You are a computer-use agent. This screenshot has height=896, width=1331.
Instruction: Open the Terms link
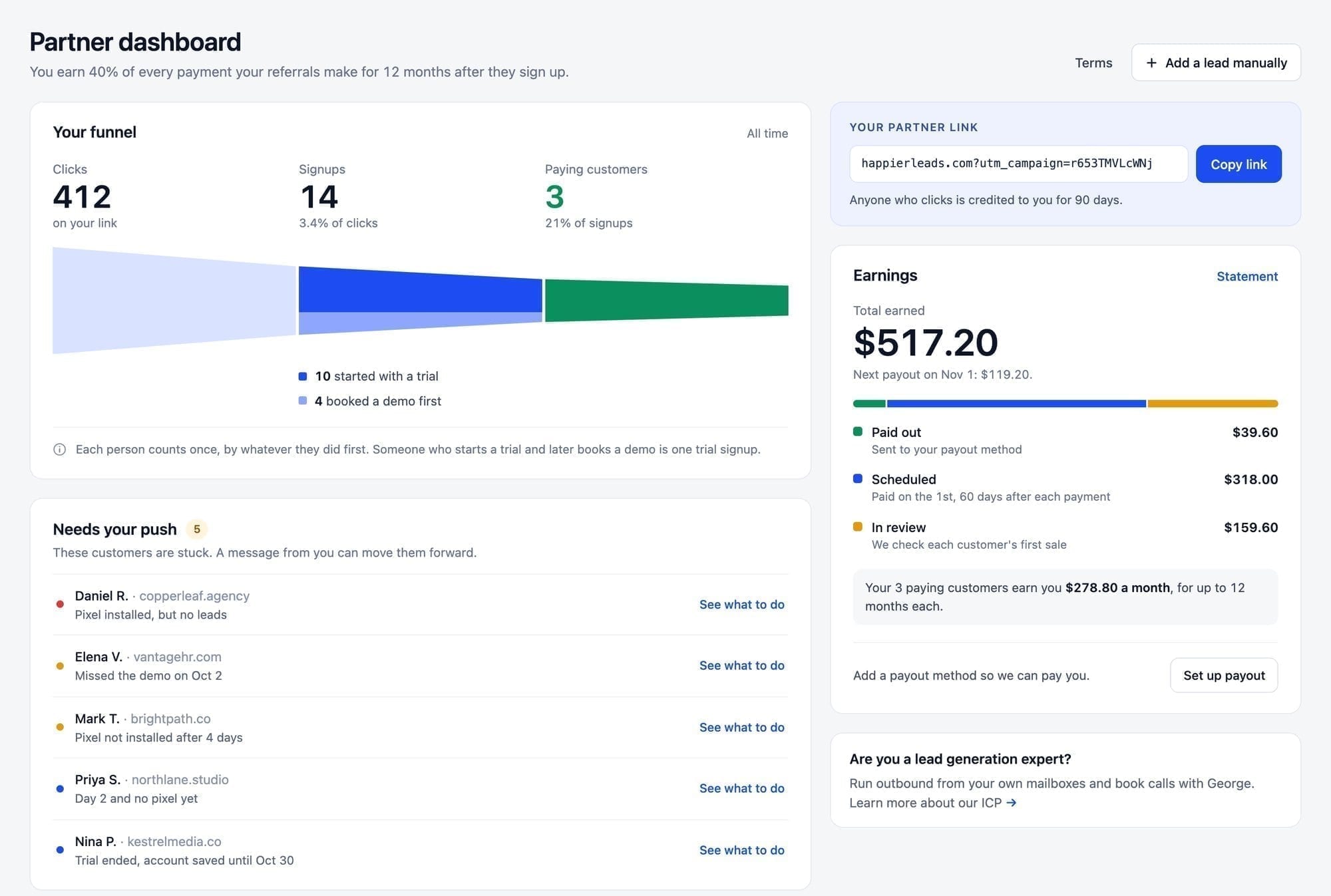coord(1093,63)
